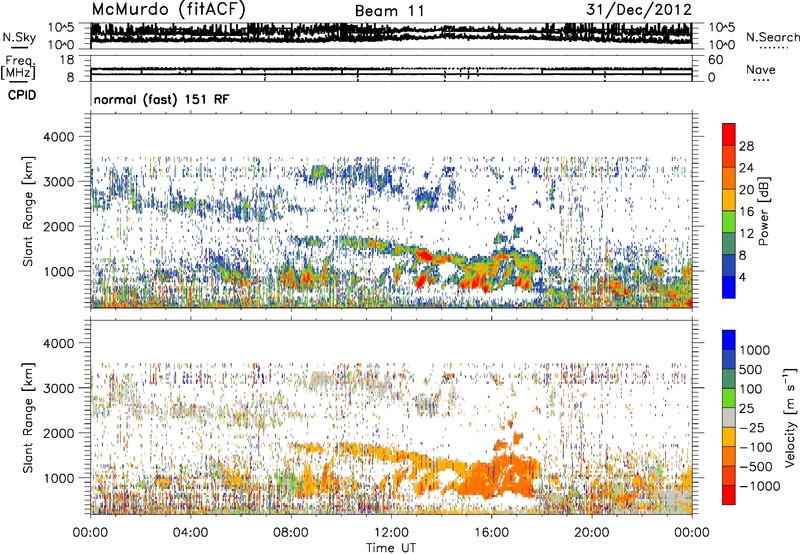Viewport: 800px width, 554px height.
Task: Pick the 24–28 dB orange Power bar segment
Action: (729, 156)
